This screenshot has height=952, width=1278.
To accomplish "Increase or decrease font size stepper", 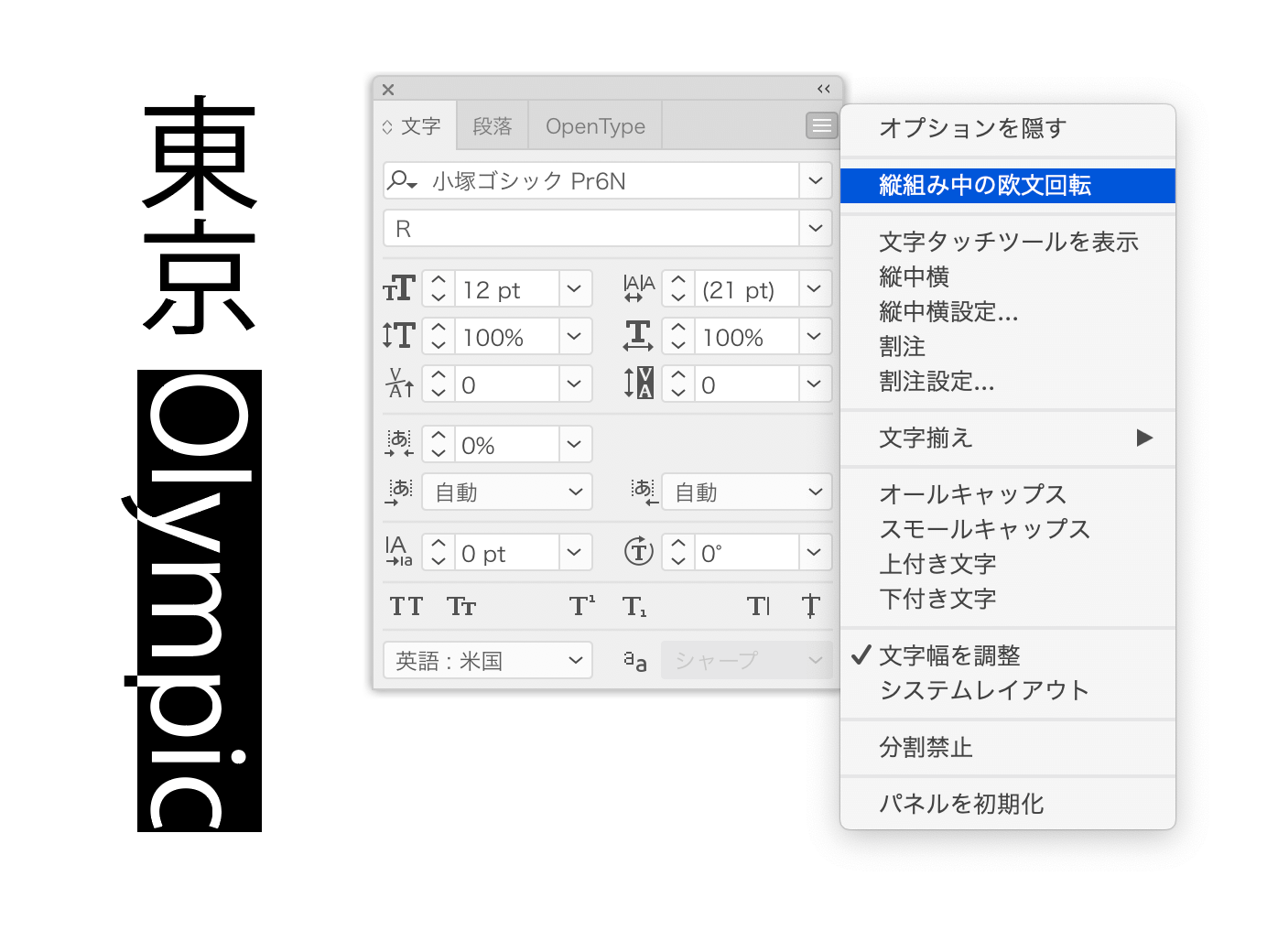I will (439, 289).
